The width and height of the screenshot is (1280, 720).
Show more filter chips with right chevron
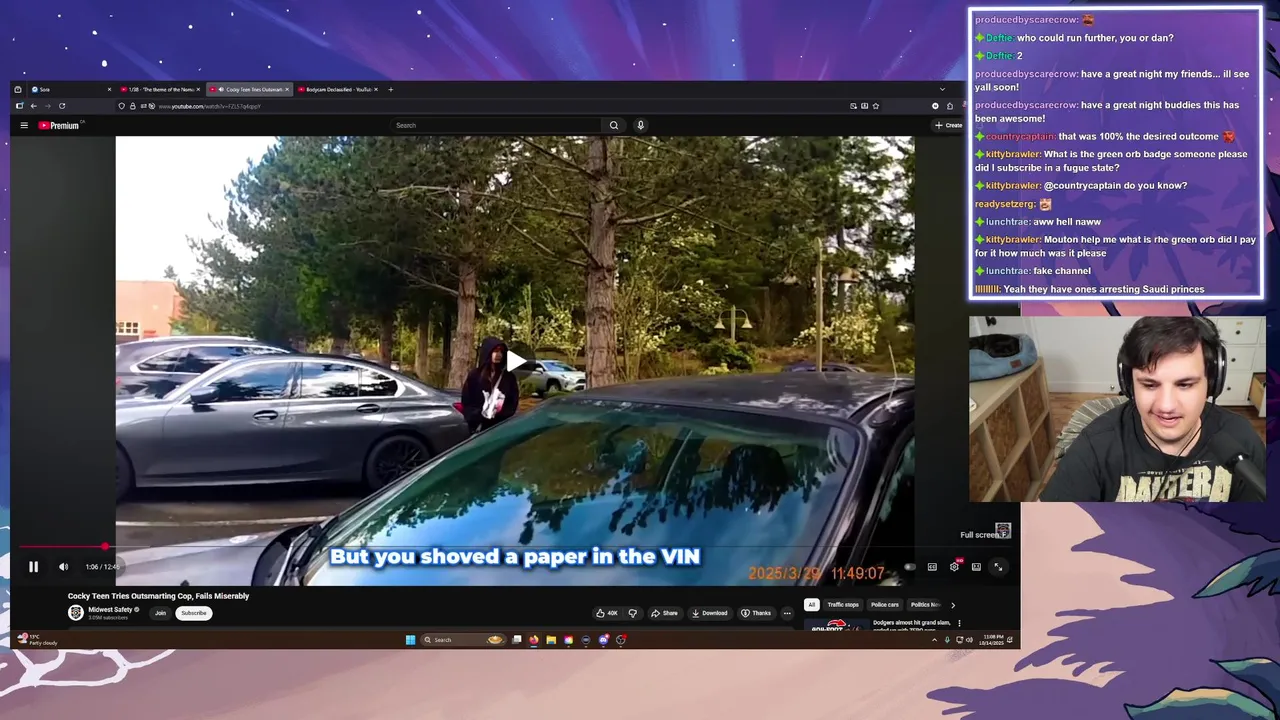(x=952, y=604)
